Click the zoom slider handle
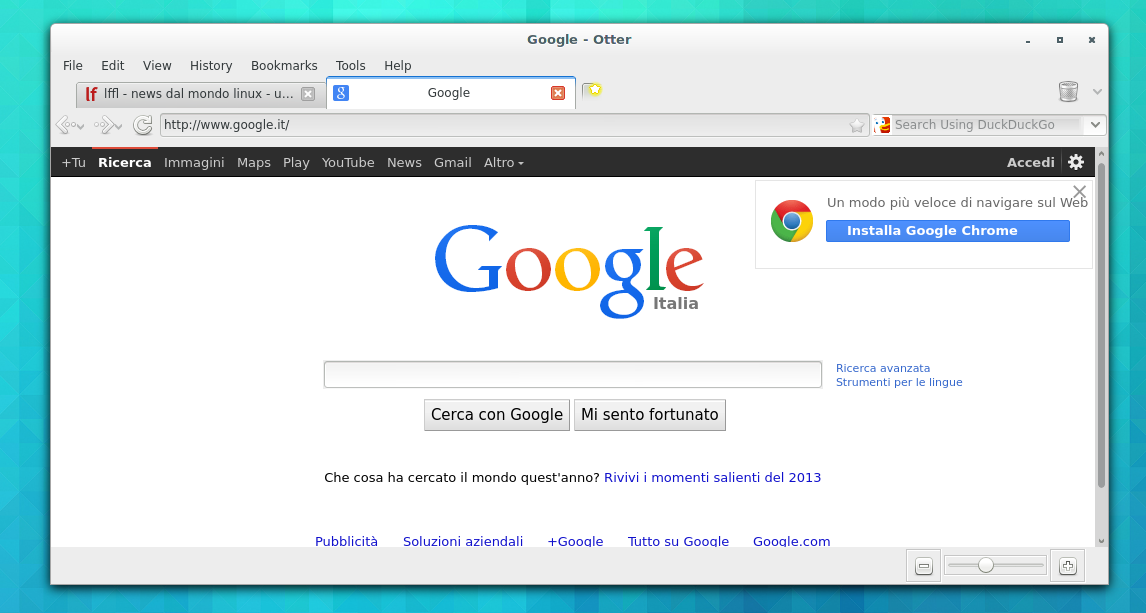Screen dimensions: 1146x613 (986, 566)
